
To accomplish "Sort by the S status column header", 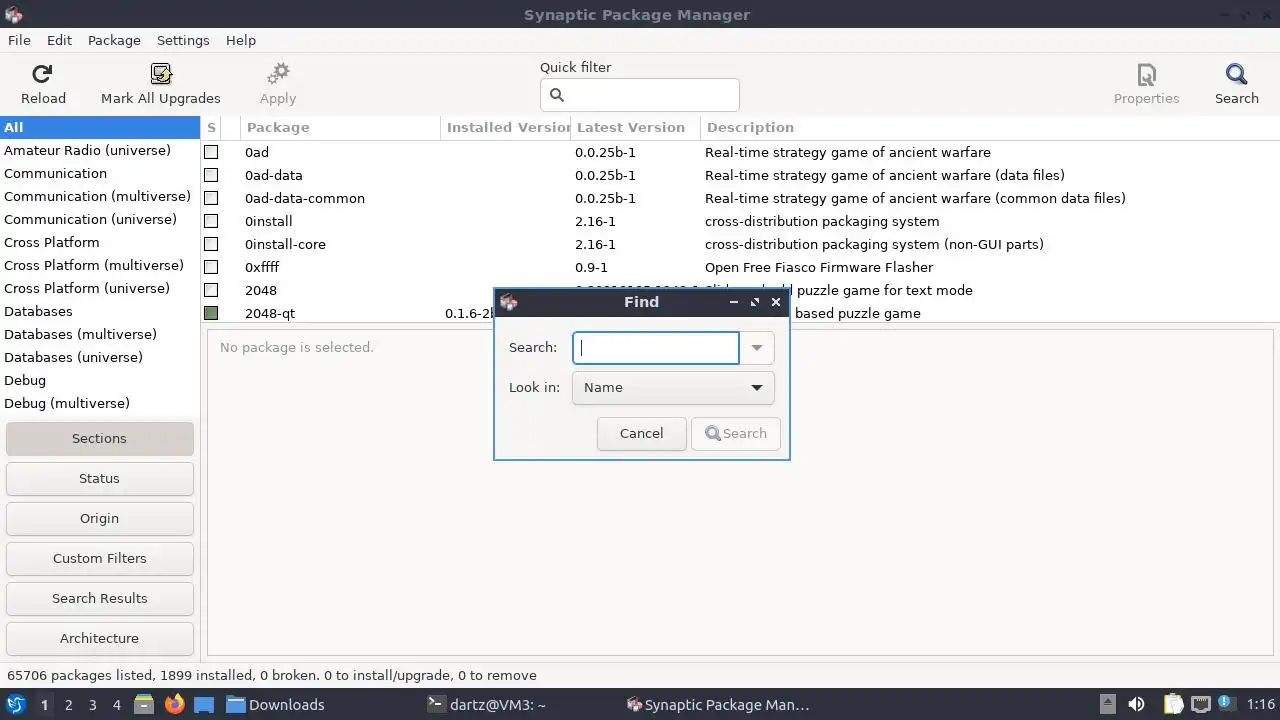I will click(x=212, y=128).
